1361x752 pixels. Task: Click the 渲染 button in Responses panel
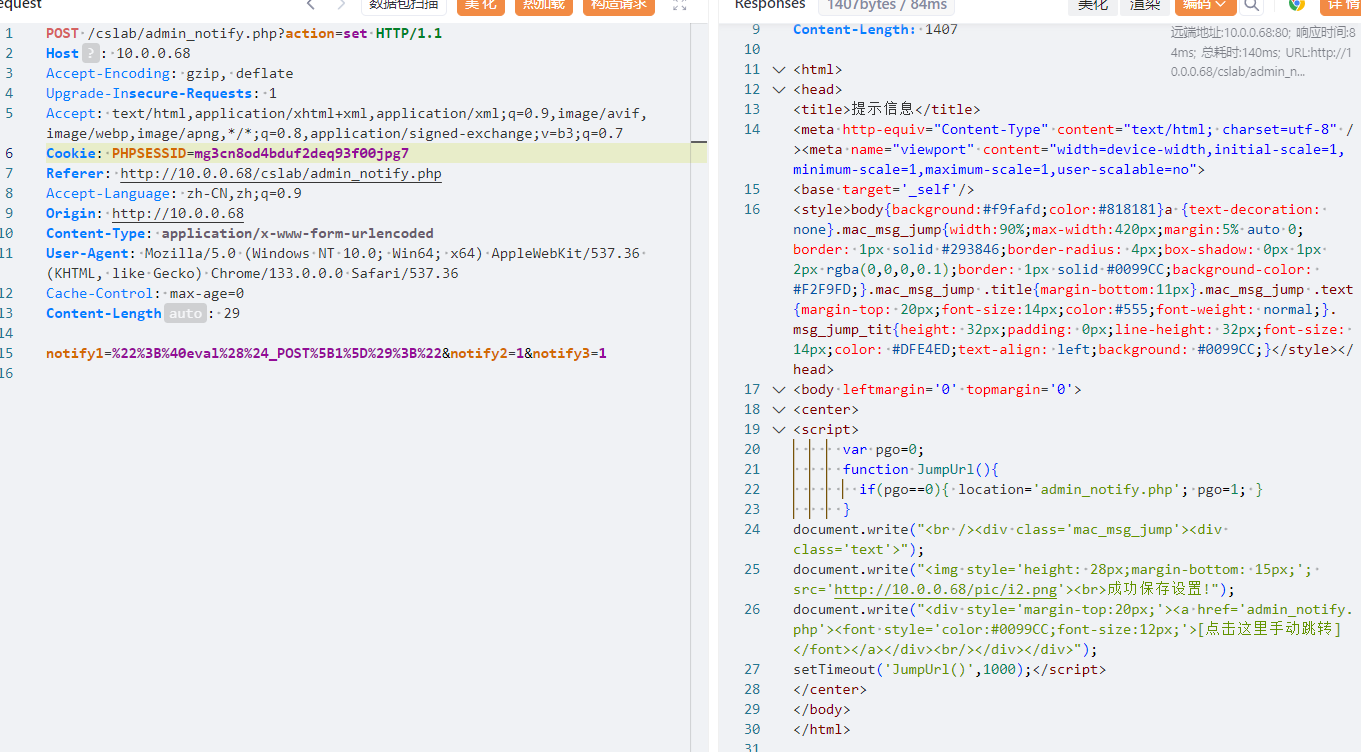[x=1145, y=5]
